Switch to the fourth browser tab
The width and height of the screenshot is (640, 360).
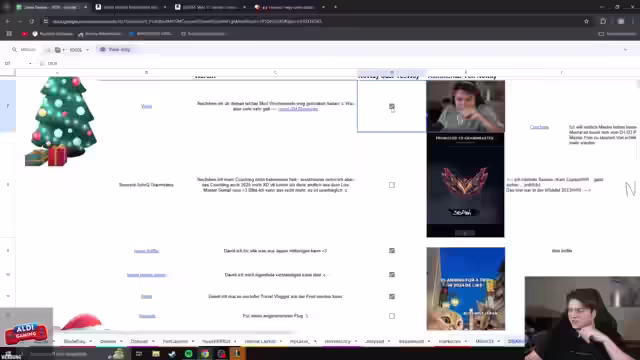289,7
